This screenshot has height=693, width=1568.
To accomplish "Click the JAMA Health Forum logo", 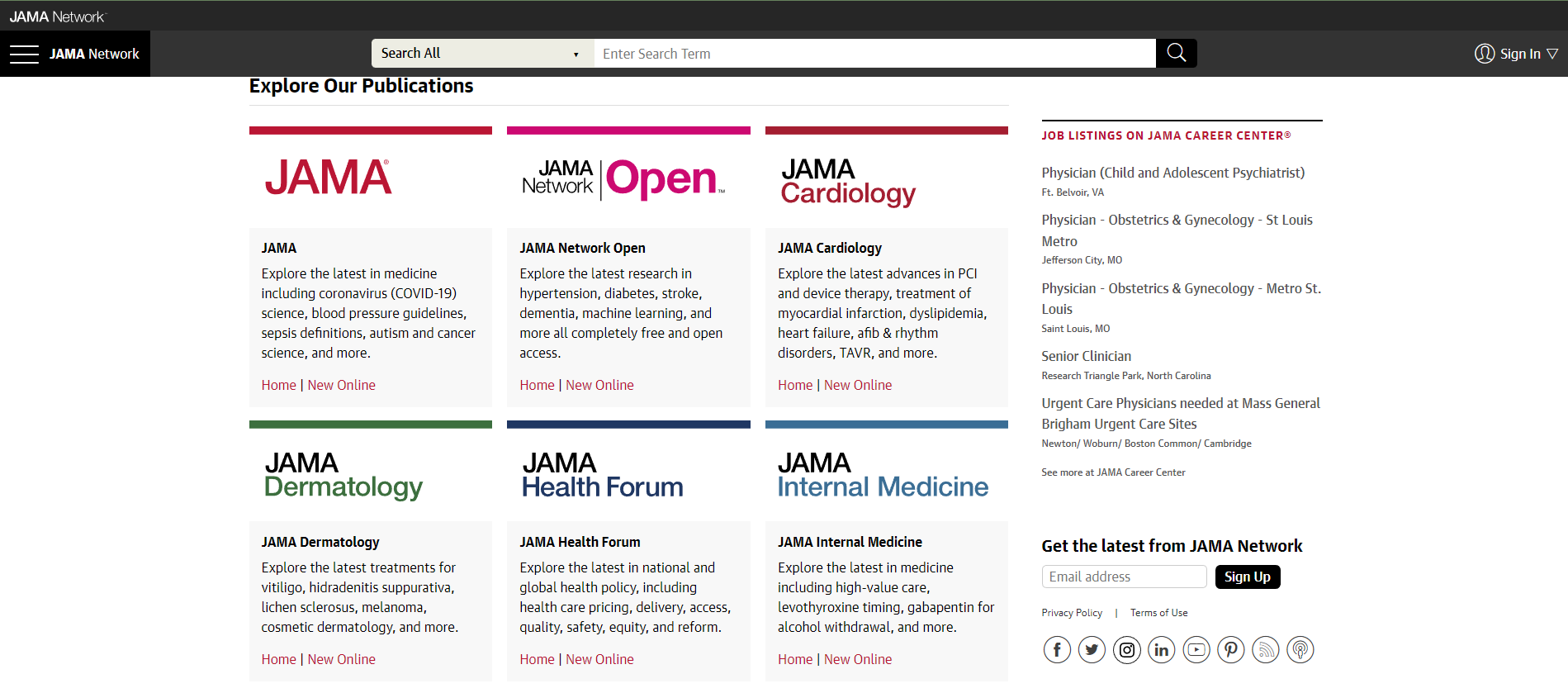I will tap(603, 475).
